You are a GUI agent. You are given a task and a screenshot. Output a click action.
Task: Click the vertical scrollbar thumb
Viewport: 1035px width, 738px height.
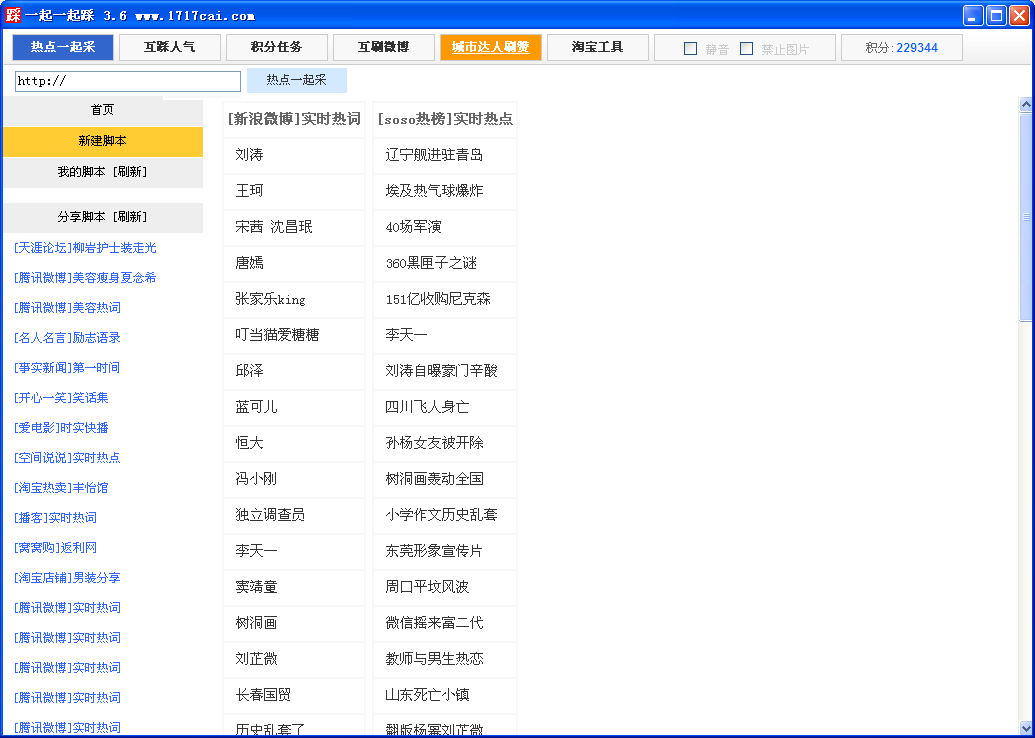[1026, 217]
